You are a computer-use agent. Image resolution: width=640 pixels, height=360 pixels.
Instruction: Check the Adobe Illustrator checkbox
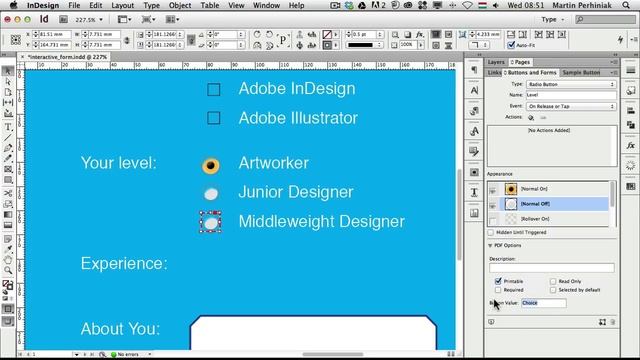(x=213, y=118)
